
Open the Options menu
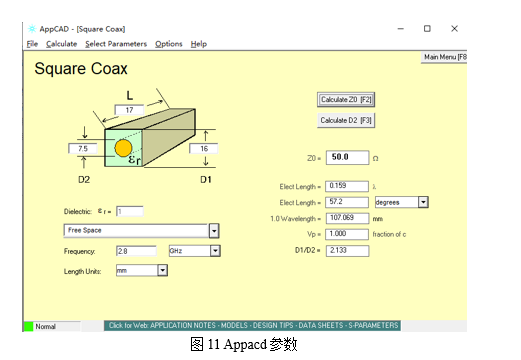[169, 44]
